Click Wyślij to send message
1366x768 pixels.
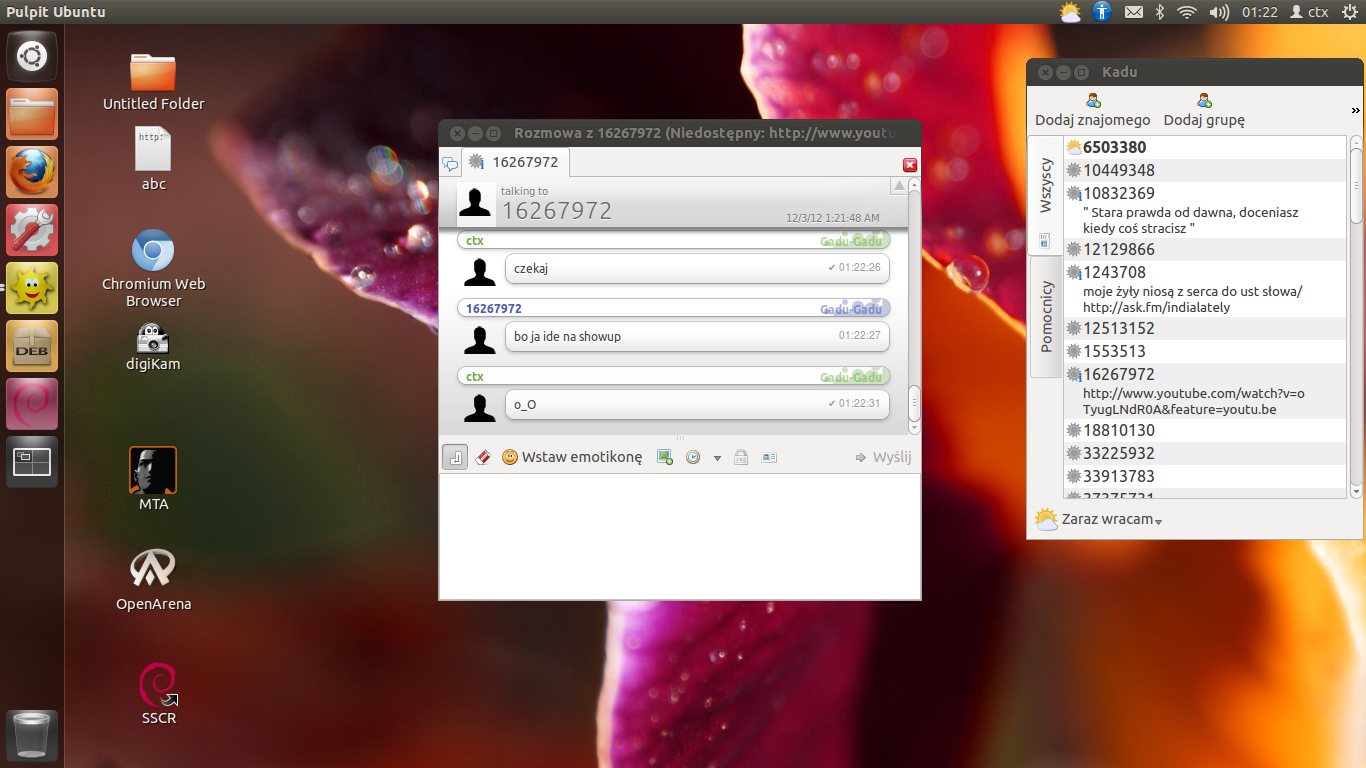[883, 457]
